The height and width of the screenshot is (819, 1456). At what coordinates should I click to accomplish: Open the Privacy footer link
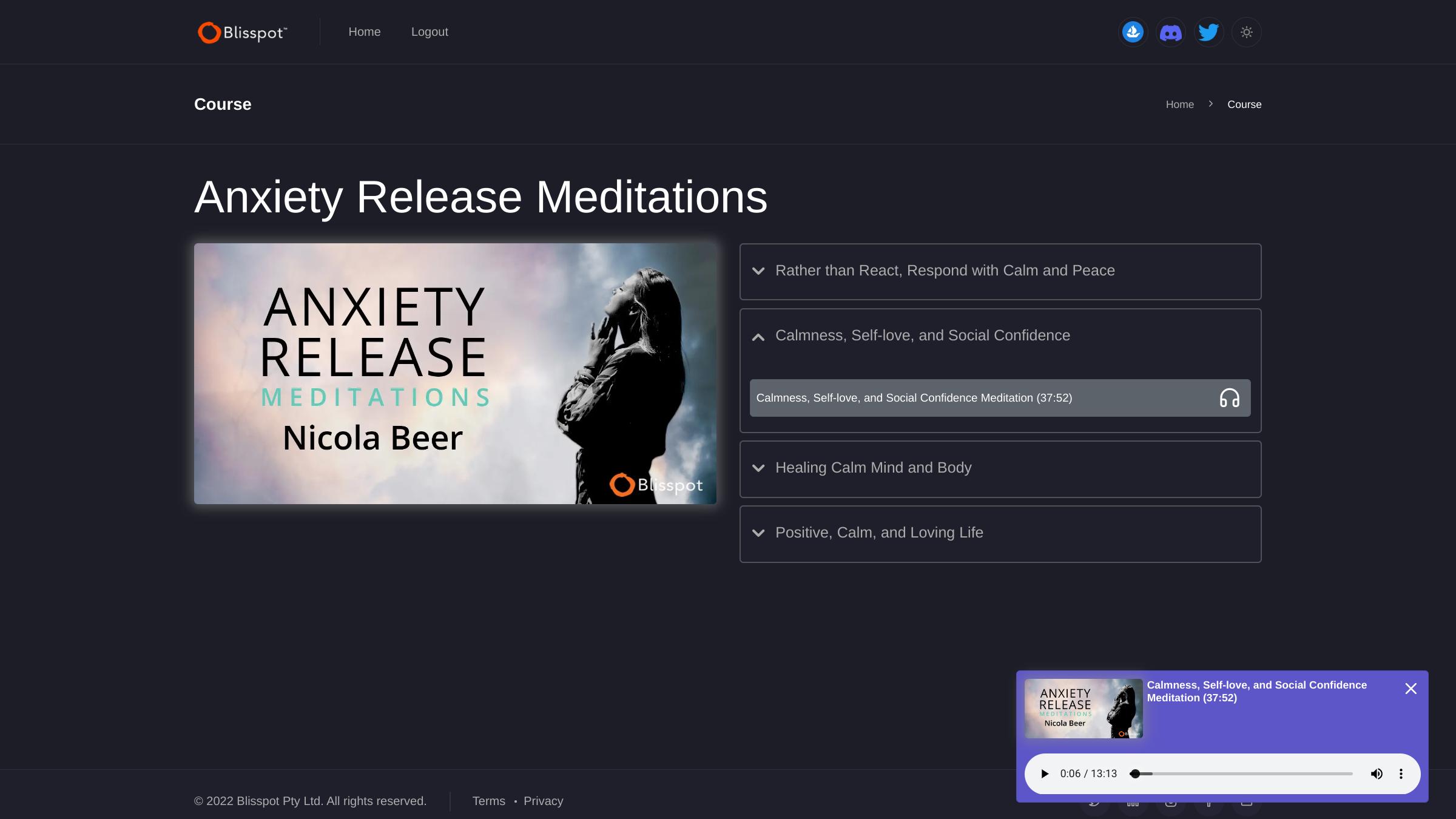coord(544,801)
